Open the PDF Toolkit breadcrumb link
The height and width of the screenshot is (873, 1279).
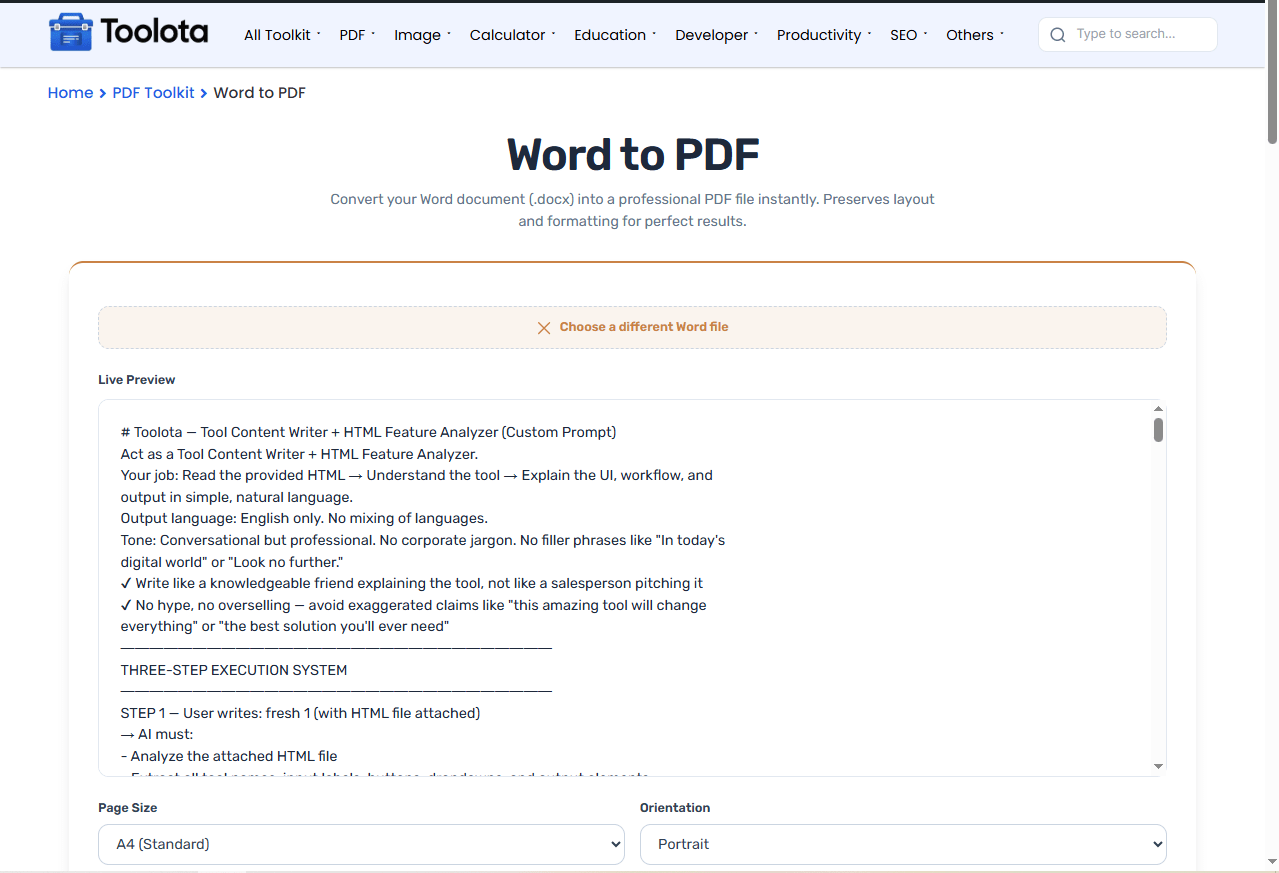point(153,93)
